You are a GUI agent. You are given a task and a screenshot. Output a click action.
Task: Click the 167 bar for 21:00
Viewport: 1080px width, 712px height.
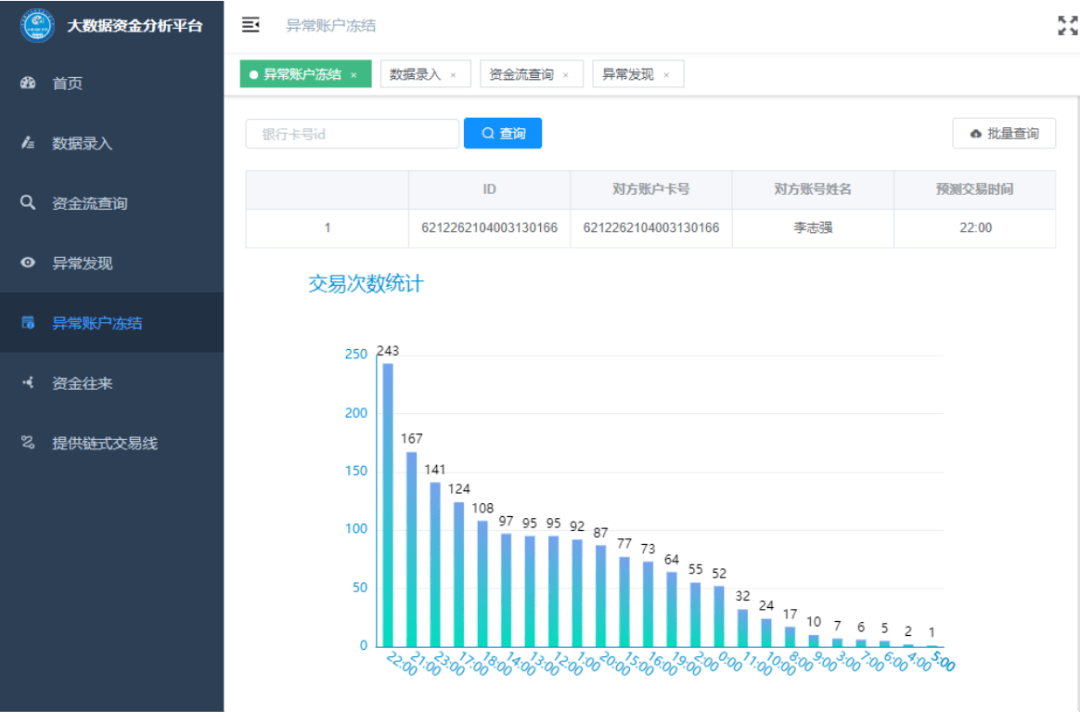click(411, 549)
